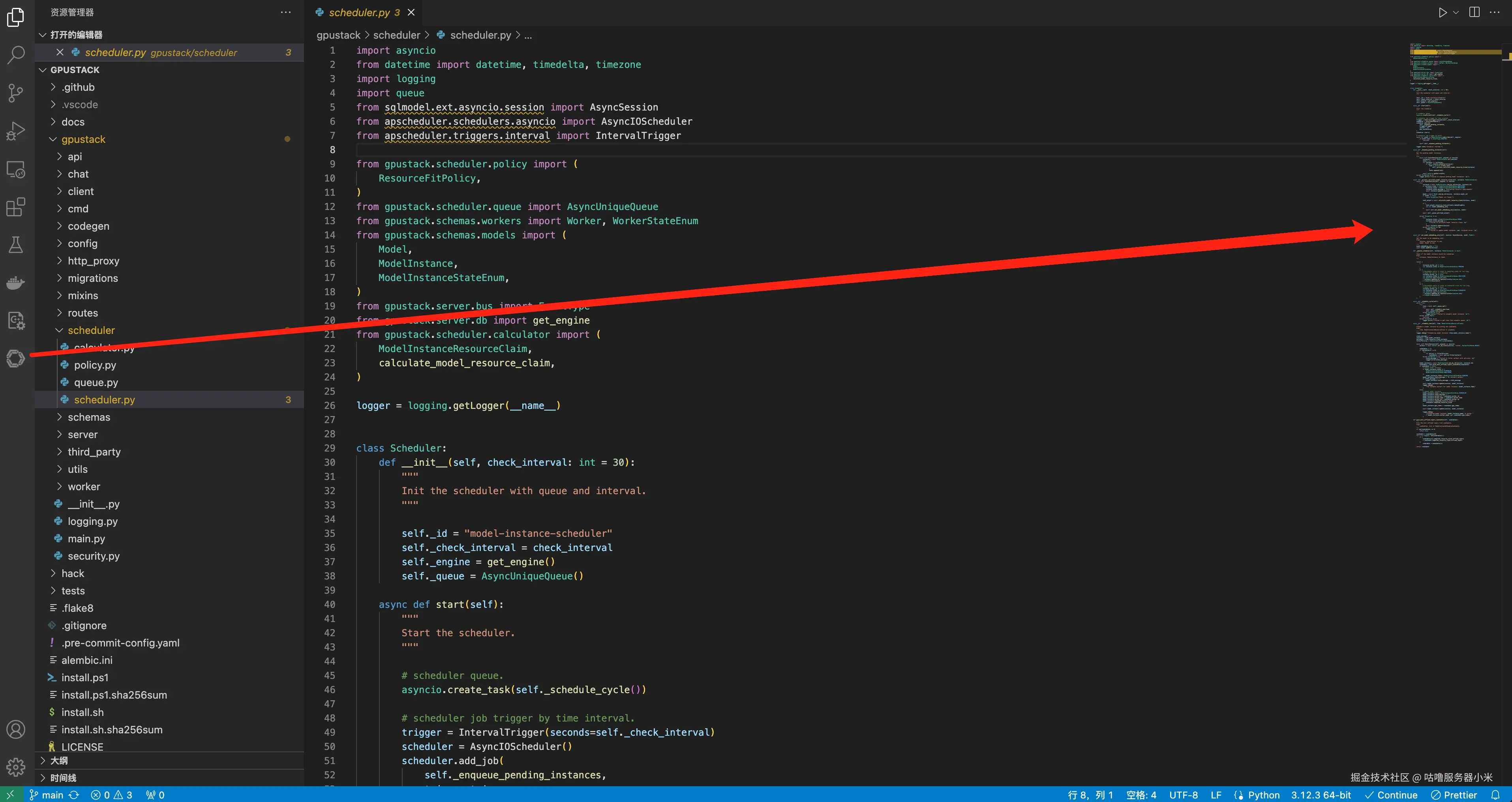This screenshot has height=802, width=1512.
Task: Open the Run and Debug view
Action: click(x=16, y=131)
